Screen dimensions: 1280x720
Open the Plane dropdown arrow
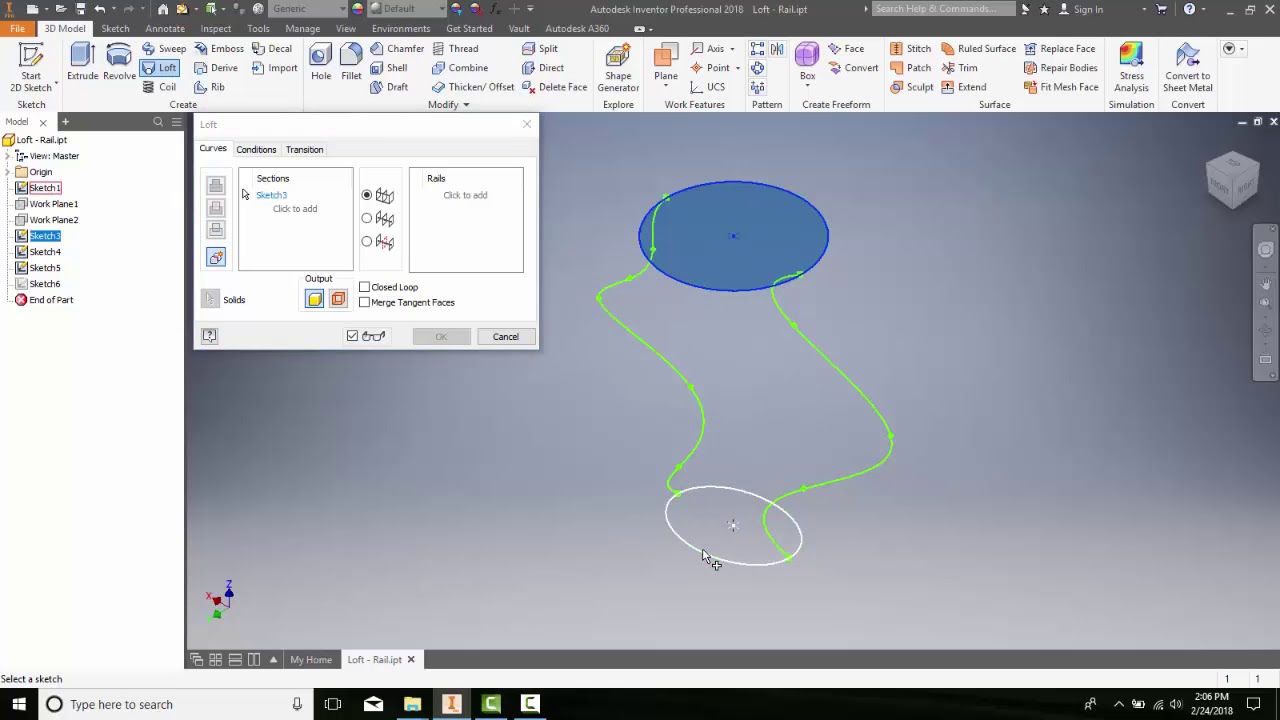665,87
